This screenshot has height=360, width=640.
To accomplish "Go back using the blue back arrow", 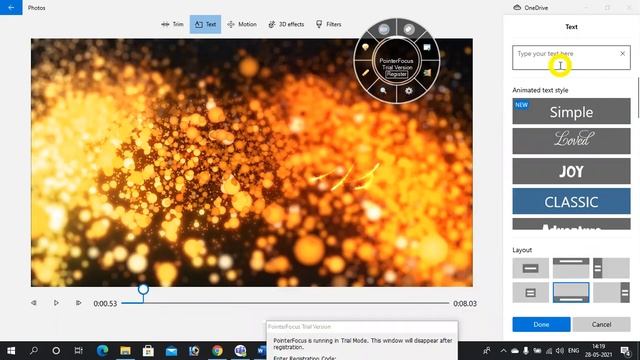I will coord(11,7).
